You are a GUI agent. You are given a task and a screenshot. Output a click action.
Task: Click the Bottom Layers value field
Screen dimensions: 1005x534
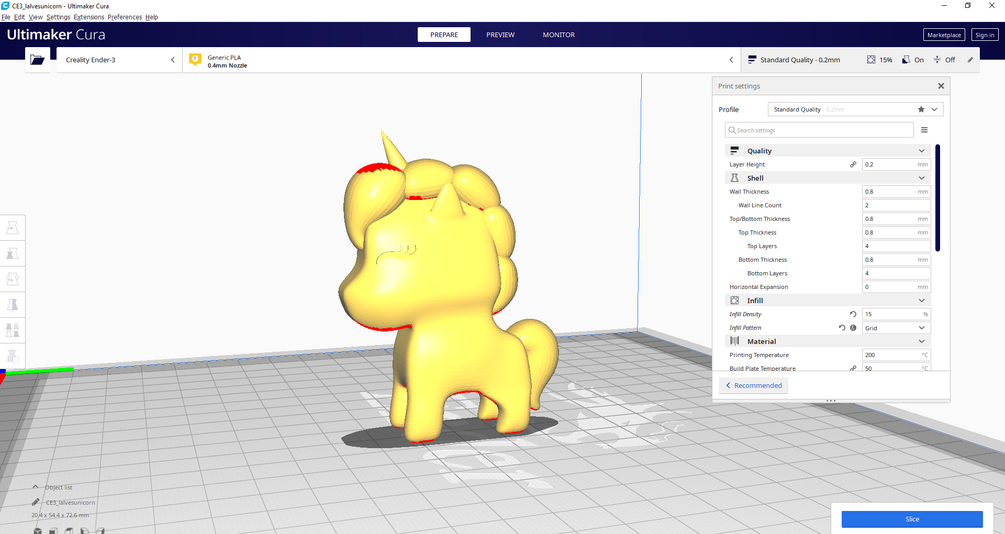[x=896, y=273]
